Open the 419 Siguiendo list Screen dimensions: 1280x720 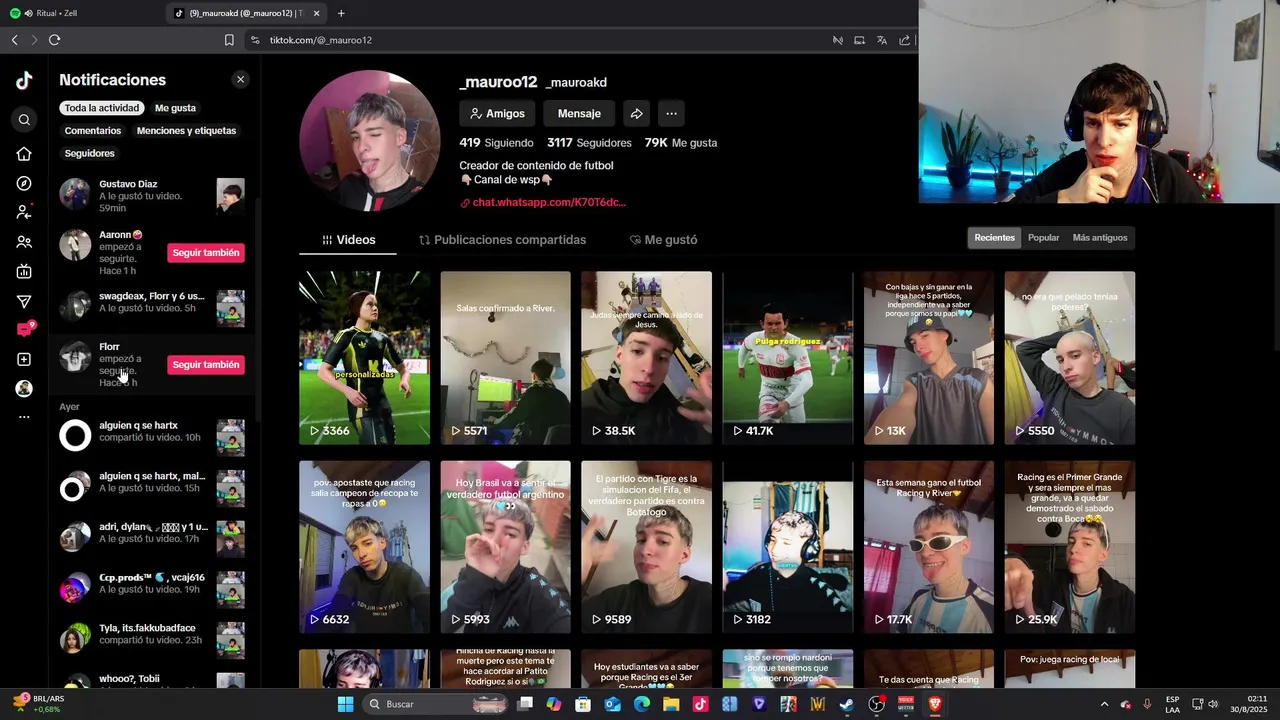pyautogui.click(x=496, y=143)
